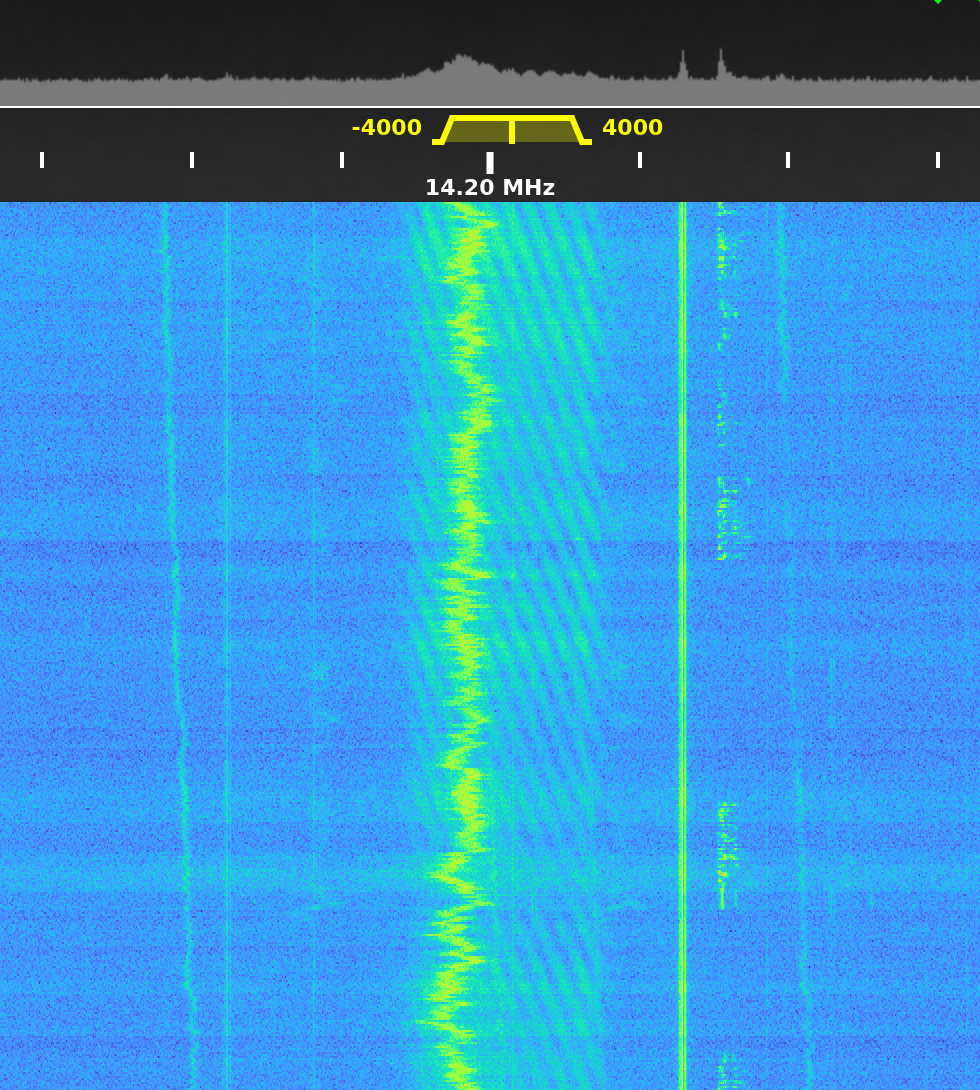Click the left sloped edge of the yellow passband
The width and height of the screenshot is (980, 1090).
pyautogui.click(x=446, y=130)
